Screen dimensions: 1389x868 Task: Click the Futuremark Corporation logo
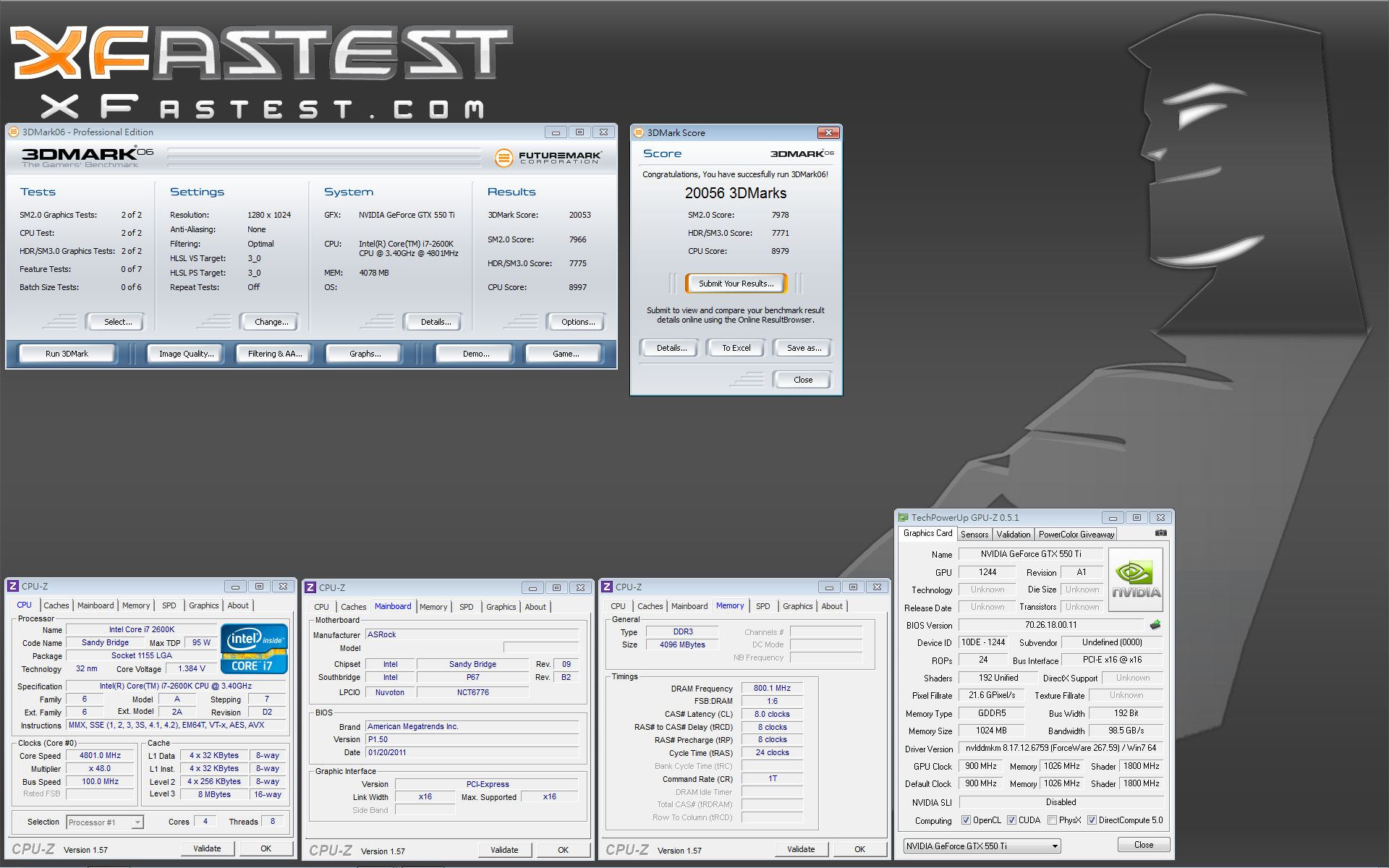(548, 157)
